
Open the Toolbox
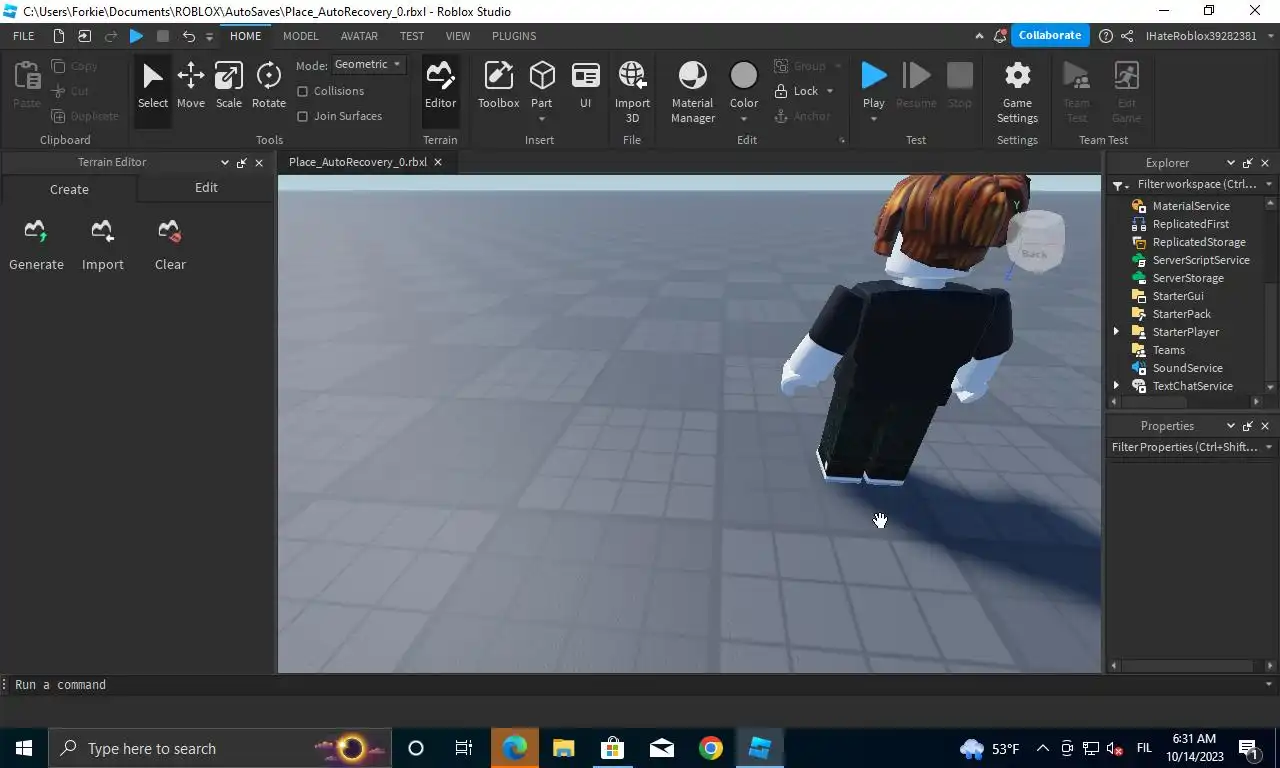[498, 86]
